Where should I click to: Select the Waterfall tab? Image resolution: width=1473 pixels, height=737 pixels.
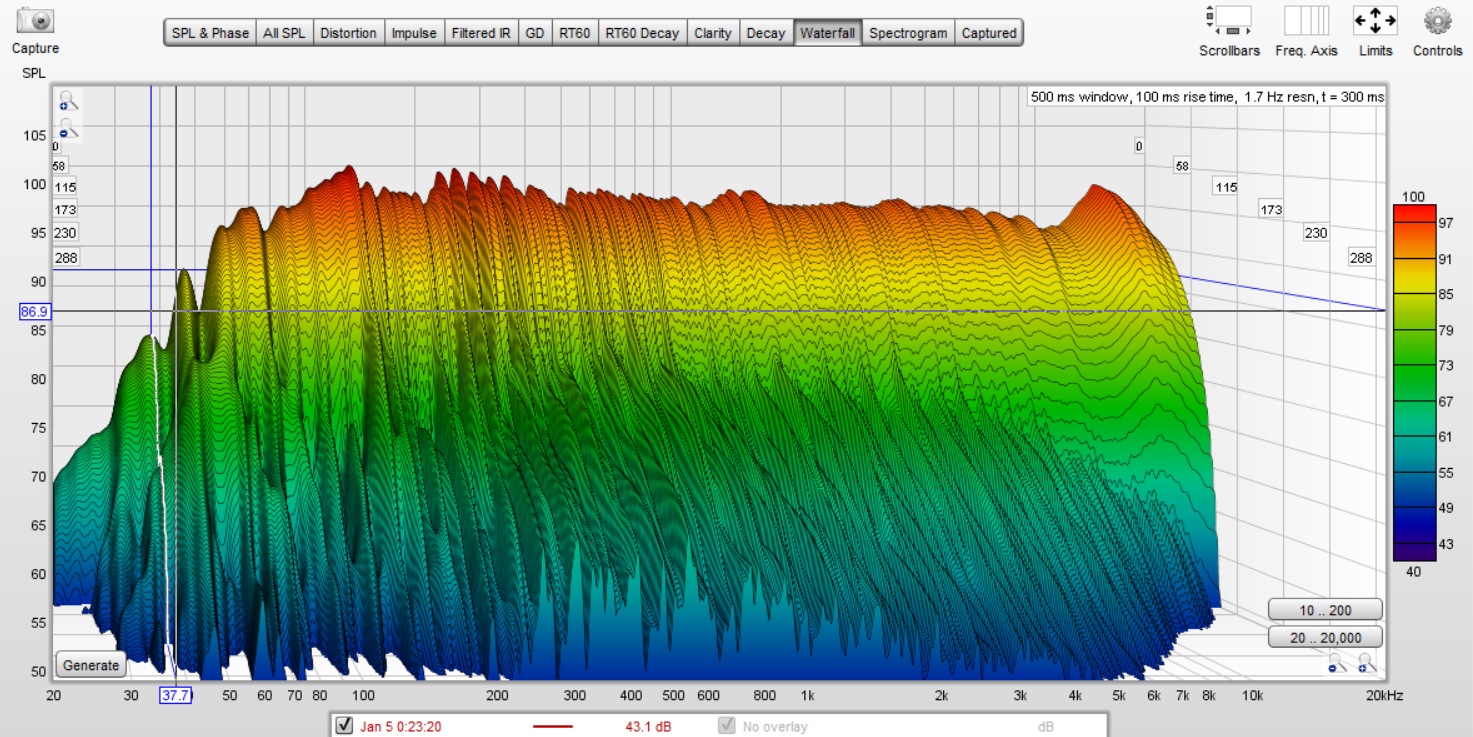coord(828,33)
